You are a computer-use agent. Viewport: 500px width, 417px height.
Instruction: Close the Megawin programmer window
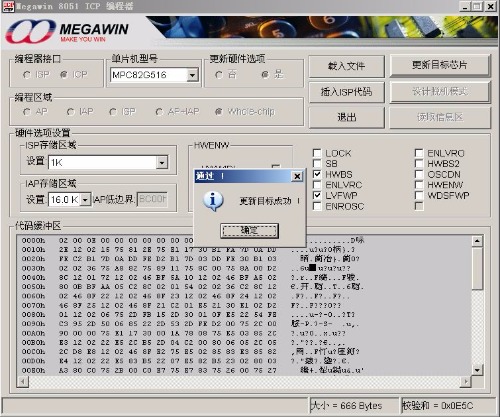point(490,6)
